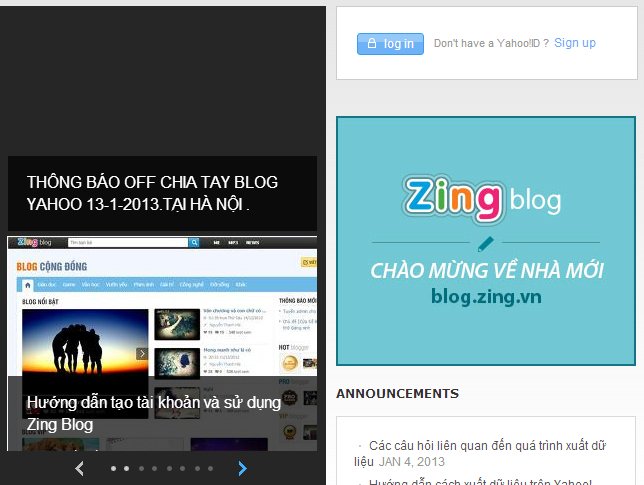The height and width of the screenshot is (485, 644).
Task: Advance carousel with the blue right arrow
Action: coord(242,468)
